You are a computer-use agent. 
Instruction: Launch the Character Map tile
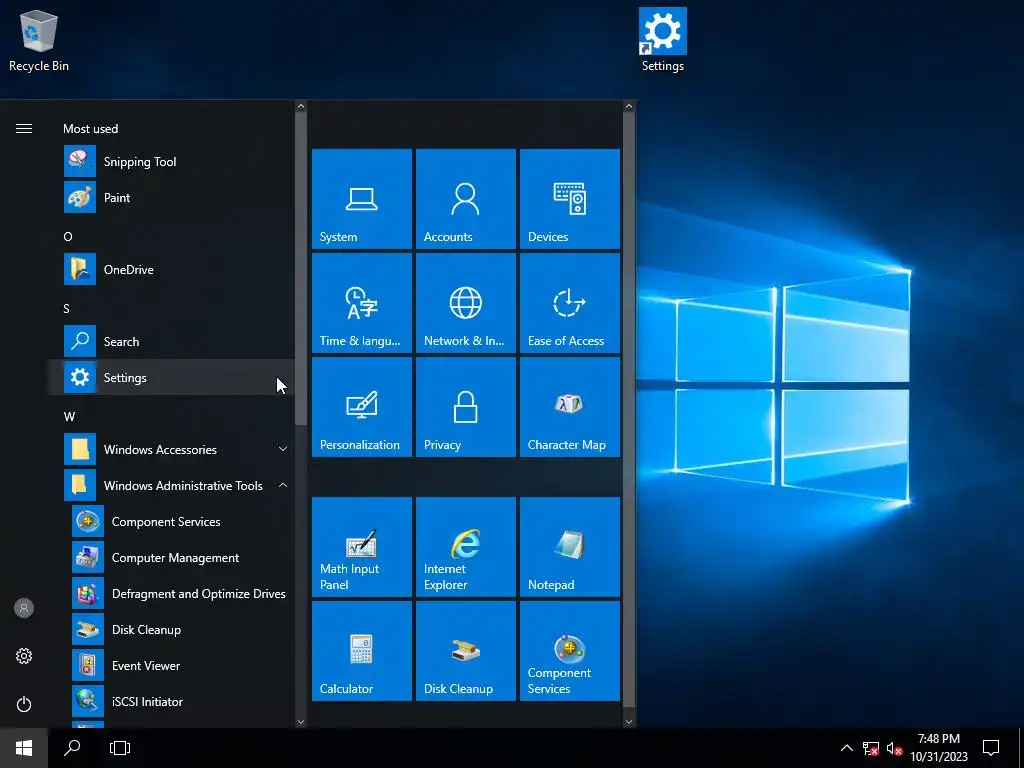tap(569, 407)
